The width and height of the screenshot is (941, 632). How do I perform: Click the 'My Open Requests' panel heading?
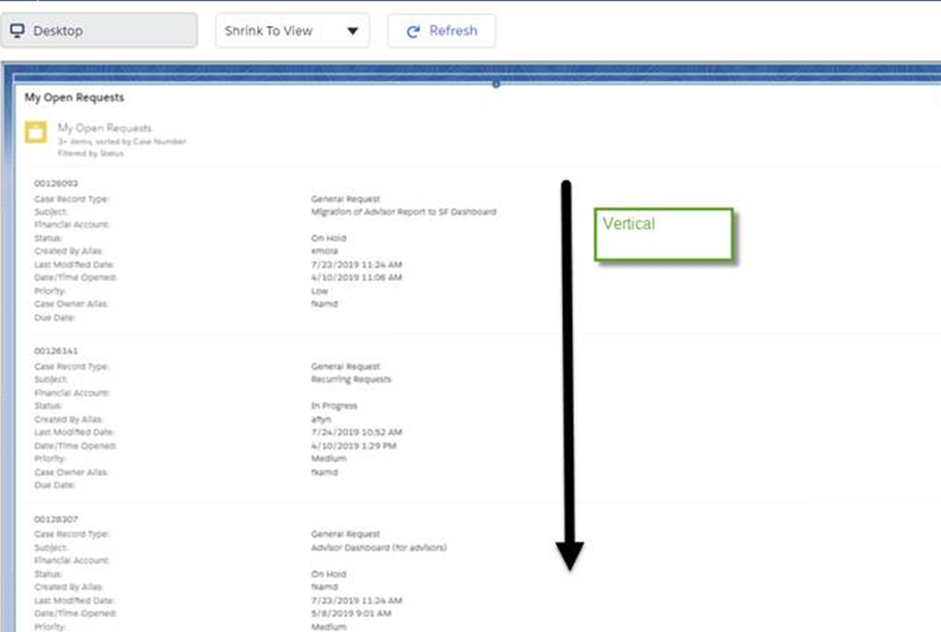[x=74, y=97]
